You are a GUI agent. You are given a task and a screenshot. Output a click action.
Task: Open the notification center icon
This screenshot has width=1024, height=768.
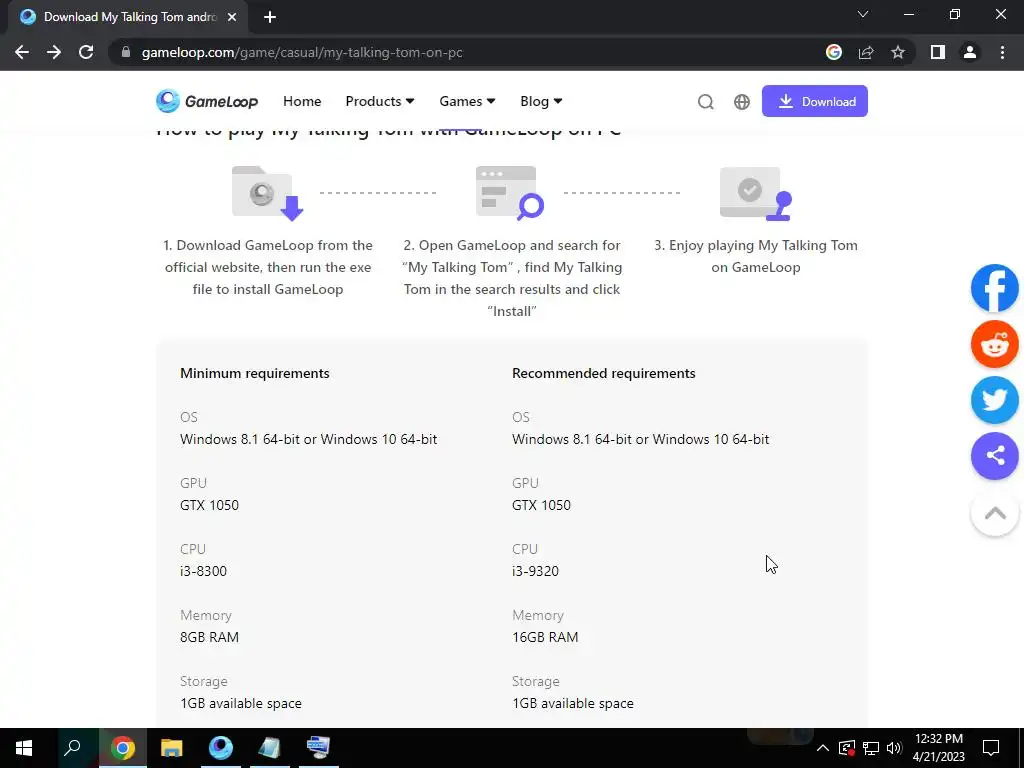pos(991,748)
